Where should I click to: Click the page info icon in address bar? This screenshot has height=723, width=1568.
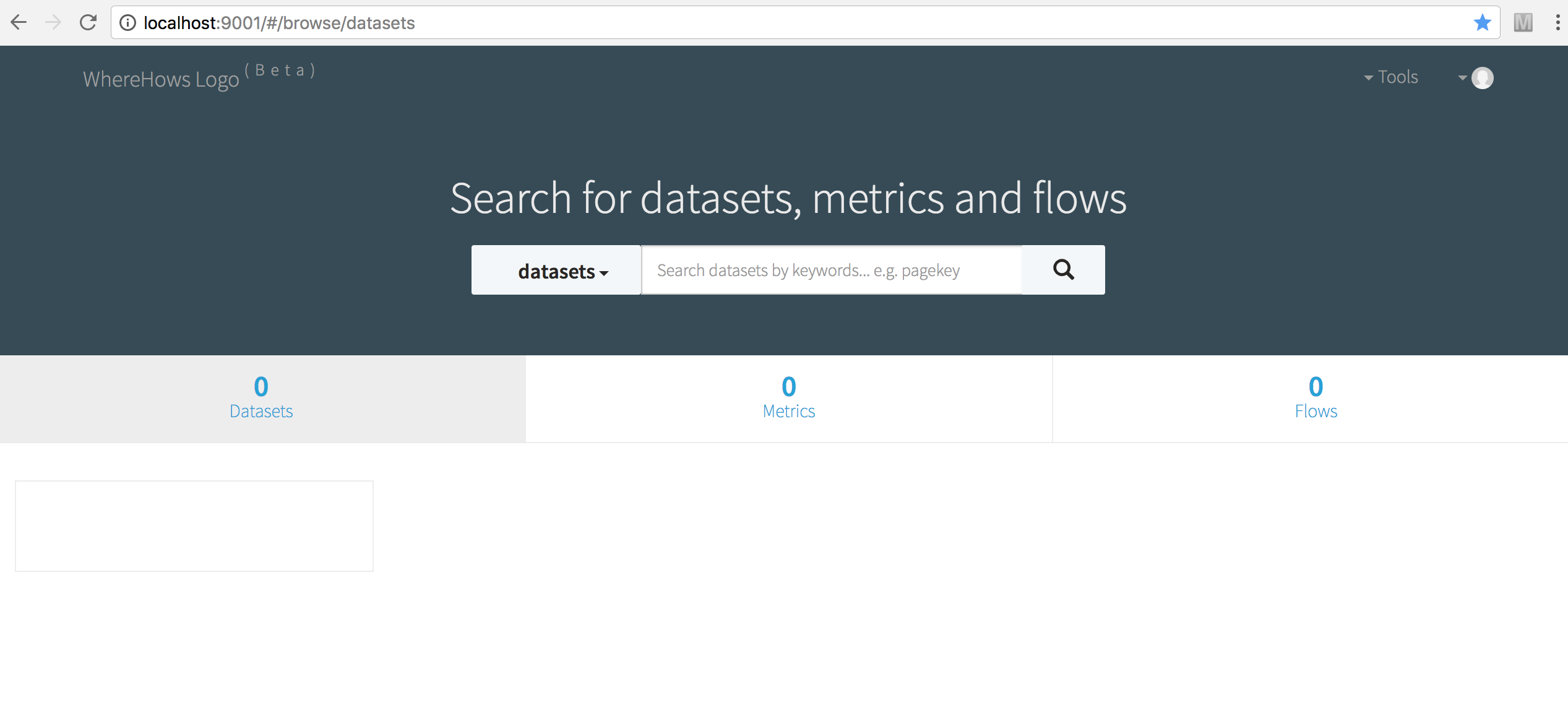click(127, 22)
